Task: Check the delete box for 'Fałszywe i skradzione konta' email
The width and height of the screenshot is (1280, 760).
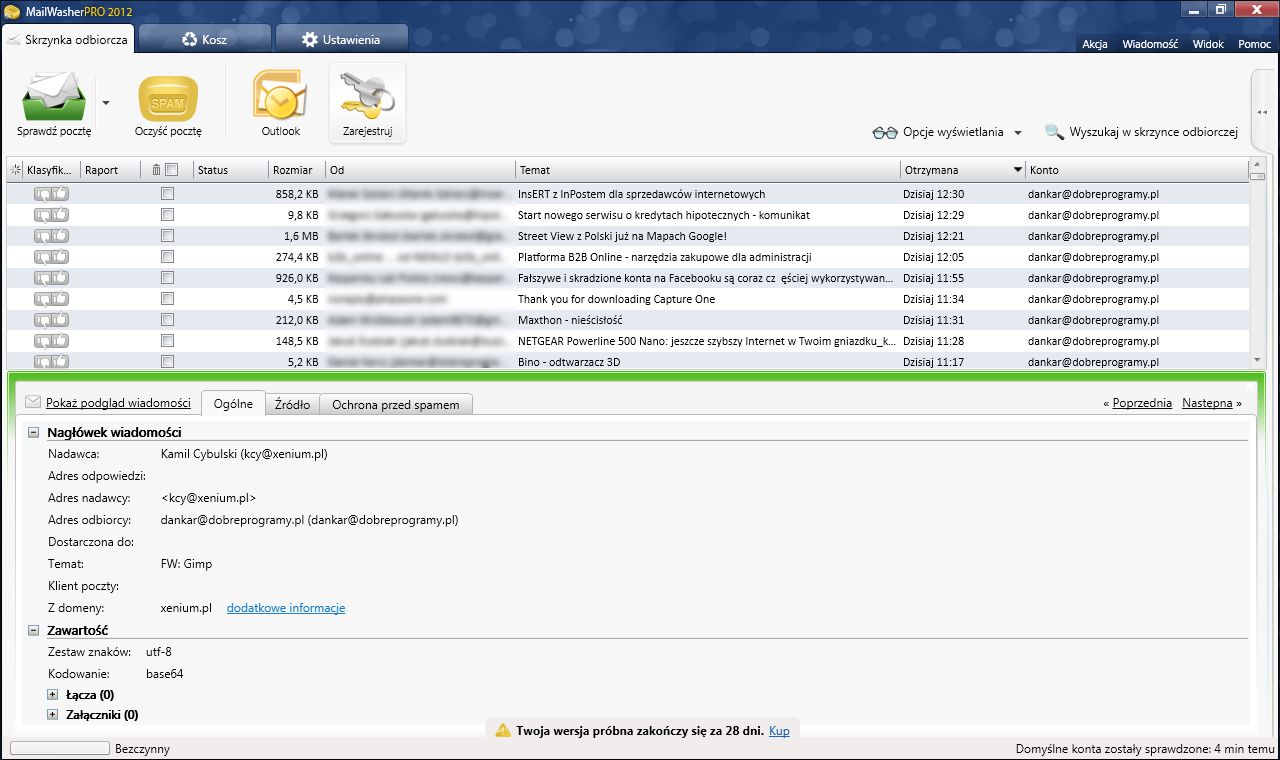Action: click(x=167, y=278)
